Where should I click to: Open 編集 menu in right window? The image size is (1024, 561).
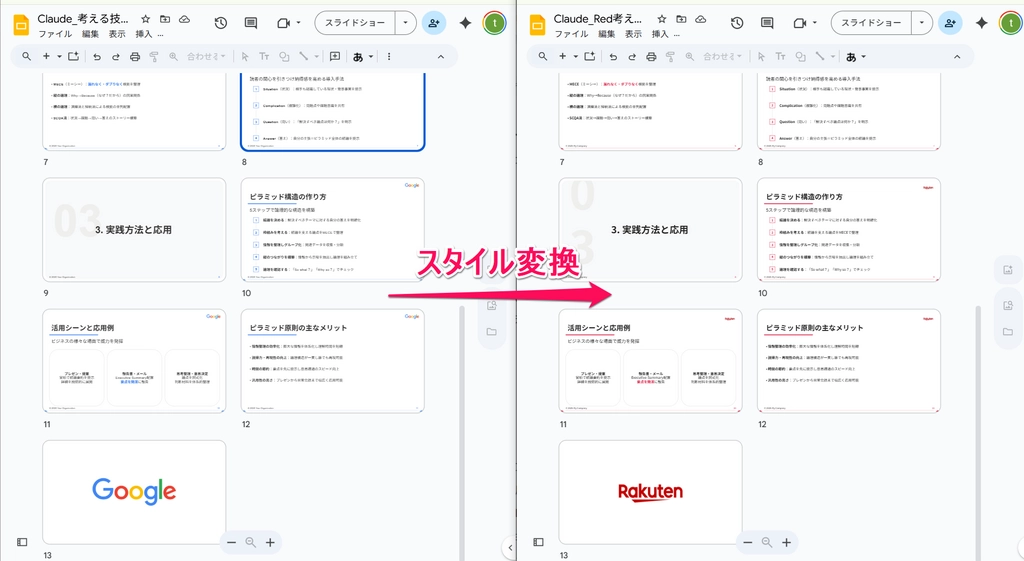607,34
